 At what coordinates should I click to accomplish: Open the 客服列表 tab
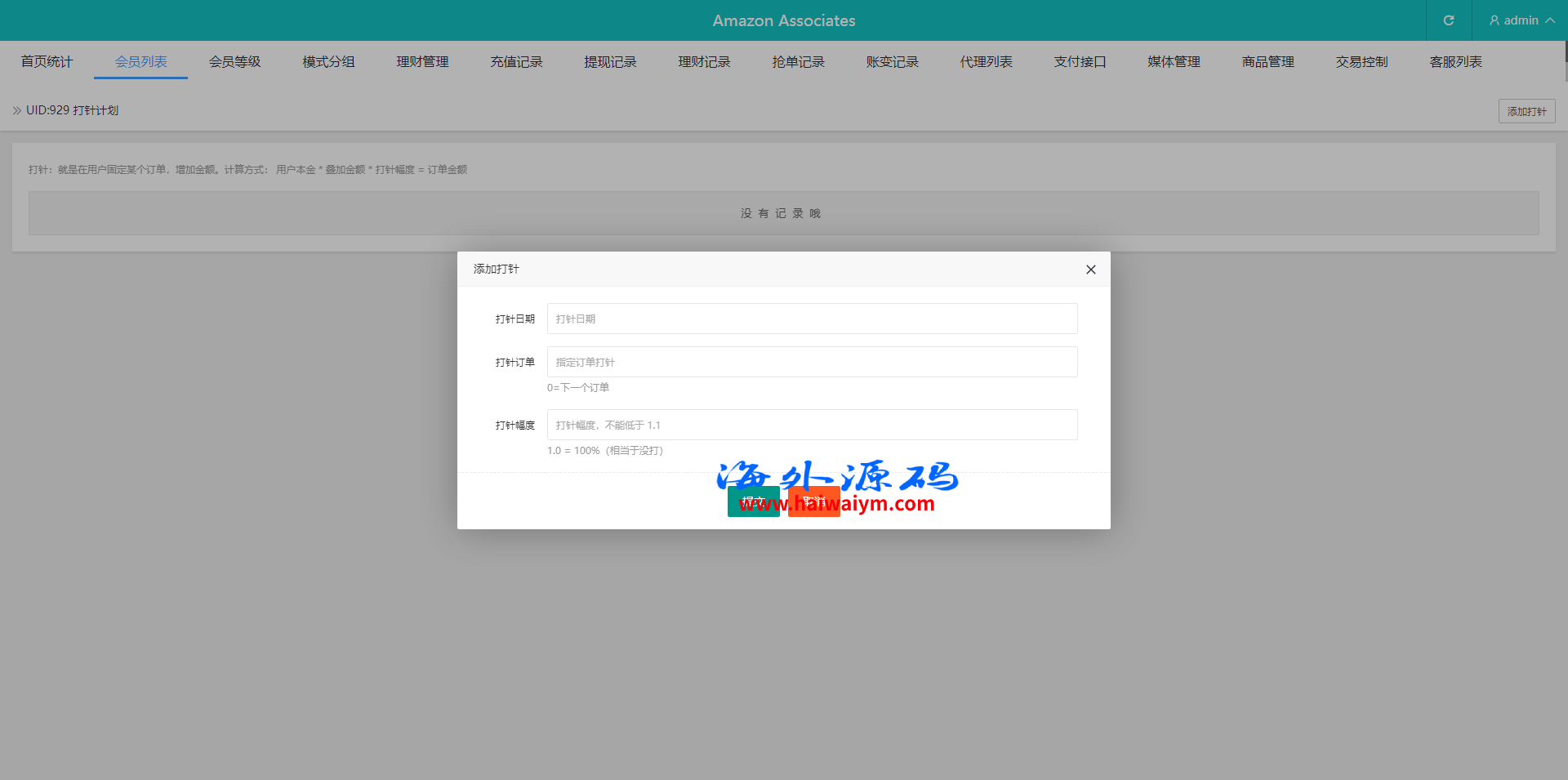[x=1455, y=62]
